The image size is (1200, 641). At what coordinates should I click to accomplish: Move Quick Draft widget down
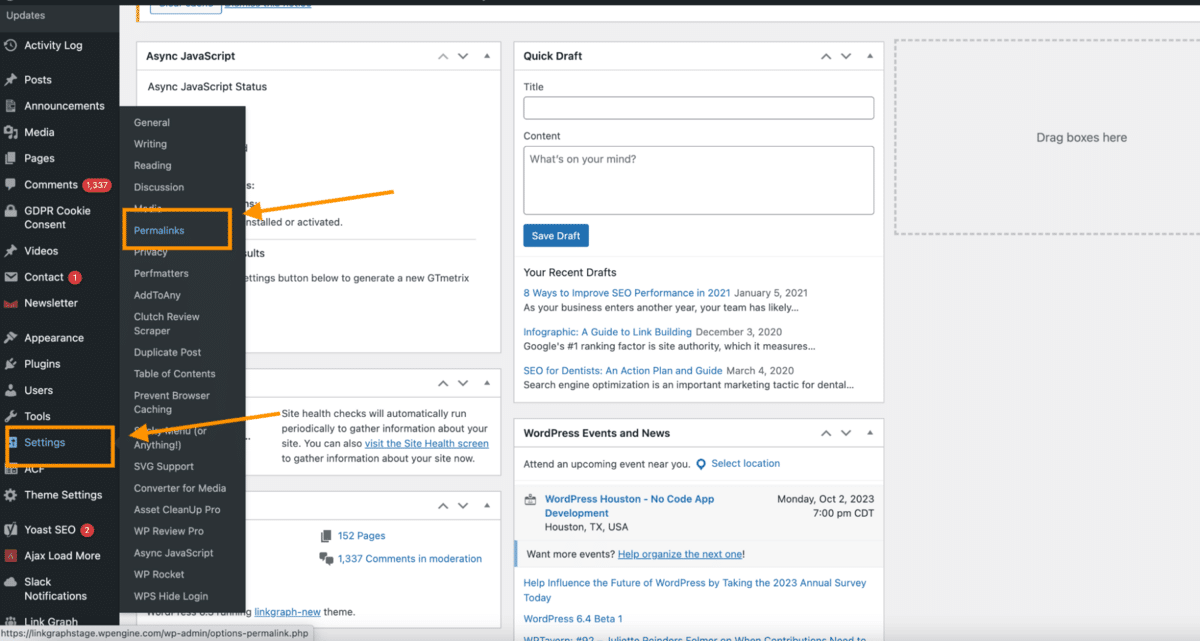tap(846, 56)
